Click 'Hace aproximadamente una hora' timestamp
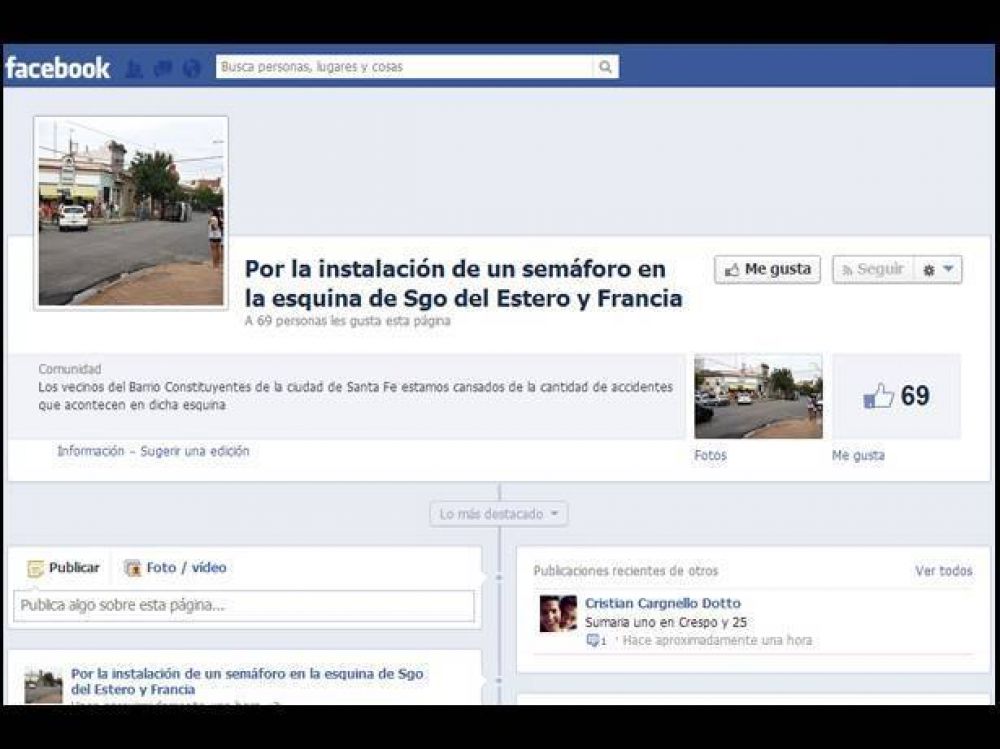Screen dimensions: 1000x749 click(717, 640)
